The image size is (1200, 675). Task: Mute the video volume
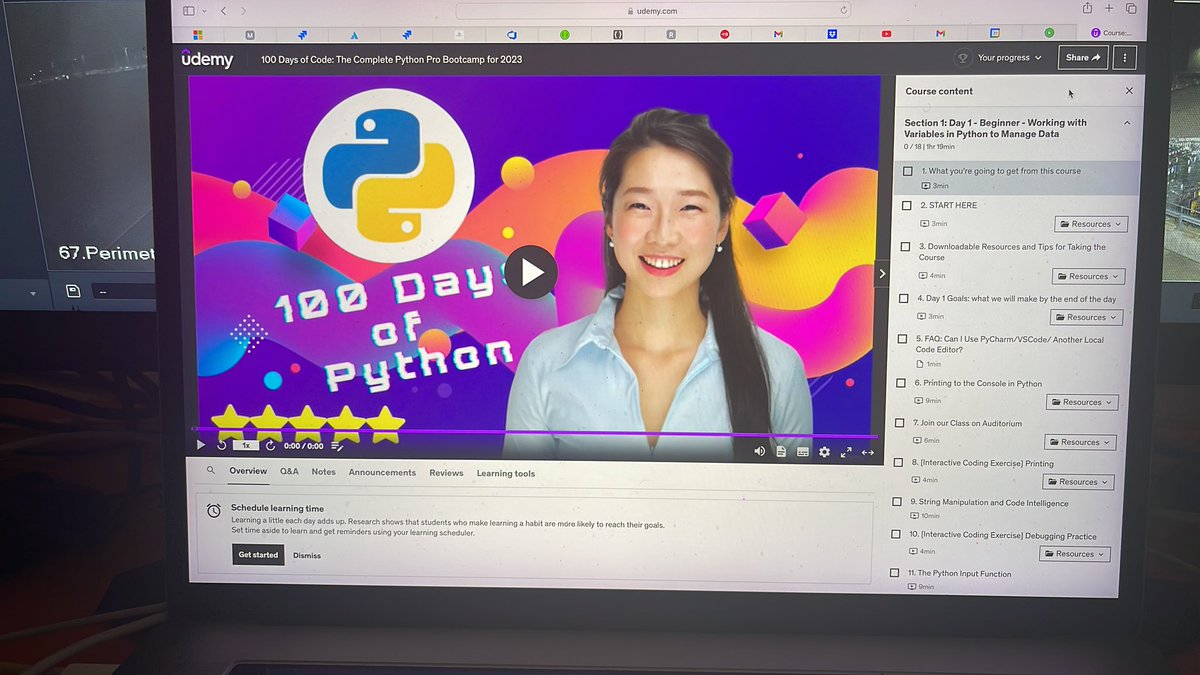[759, 452]
